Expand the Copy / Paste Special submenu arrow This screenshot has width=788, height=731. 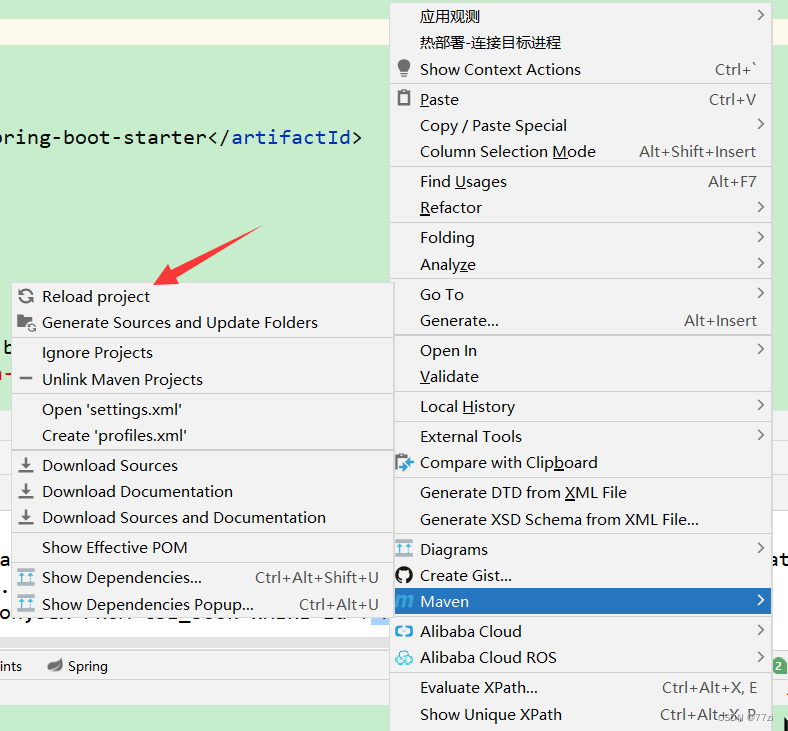point(760,124)
